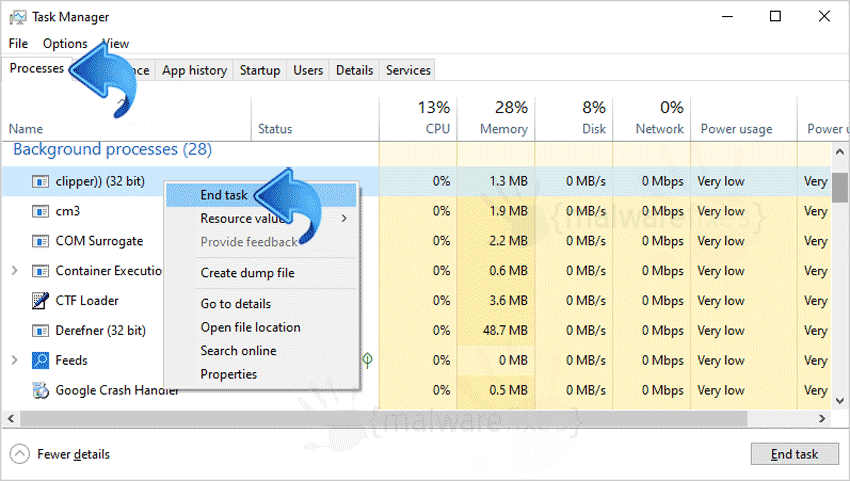Select the Google Crash Handler row

pos(416,390)
